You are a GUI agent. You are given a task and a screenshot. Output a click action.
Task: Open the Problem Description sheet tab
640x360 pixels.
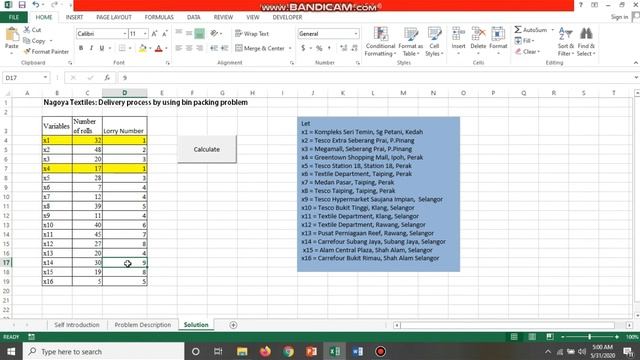point(142,325)
